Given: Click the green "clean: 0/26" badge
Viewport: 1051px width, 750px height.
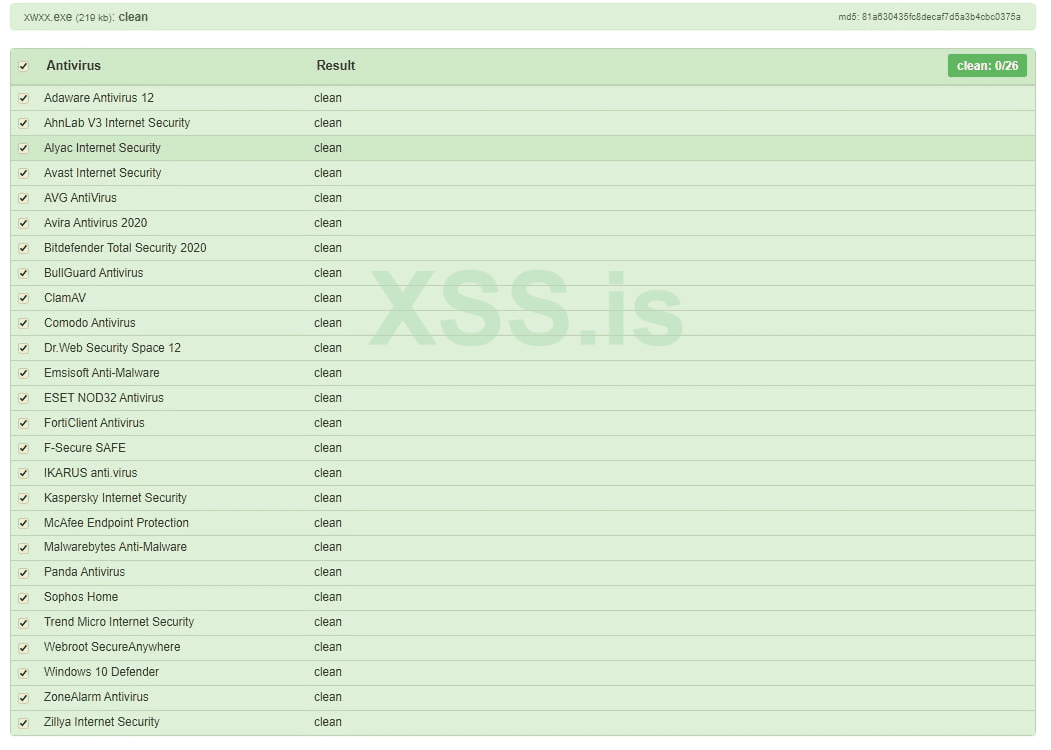Looking at the screenshot, I should (986, 66).
